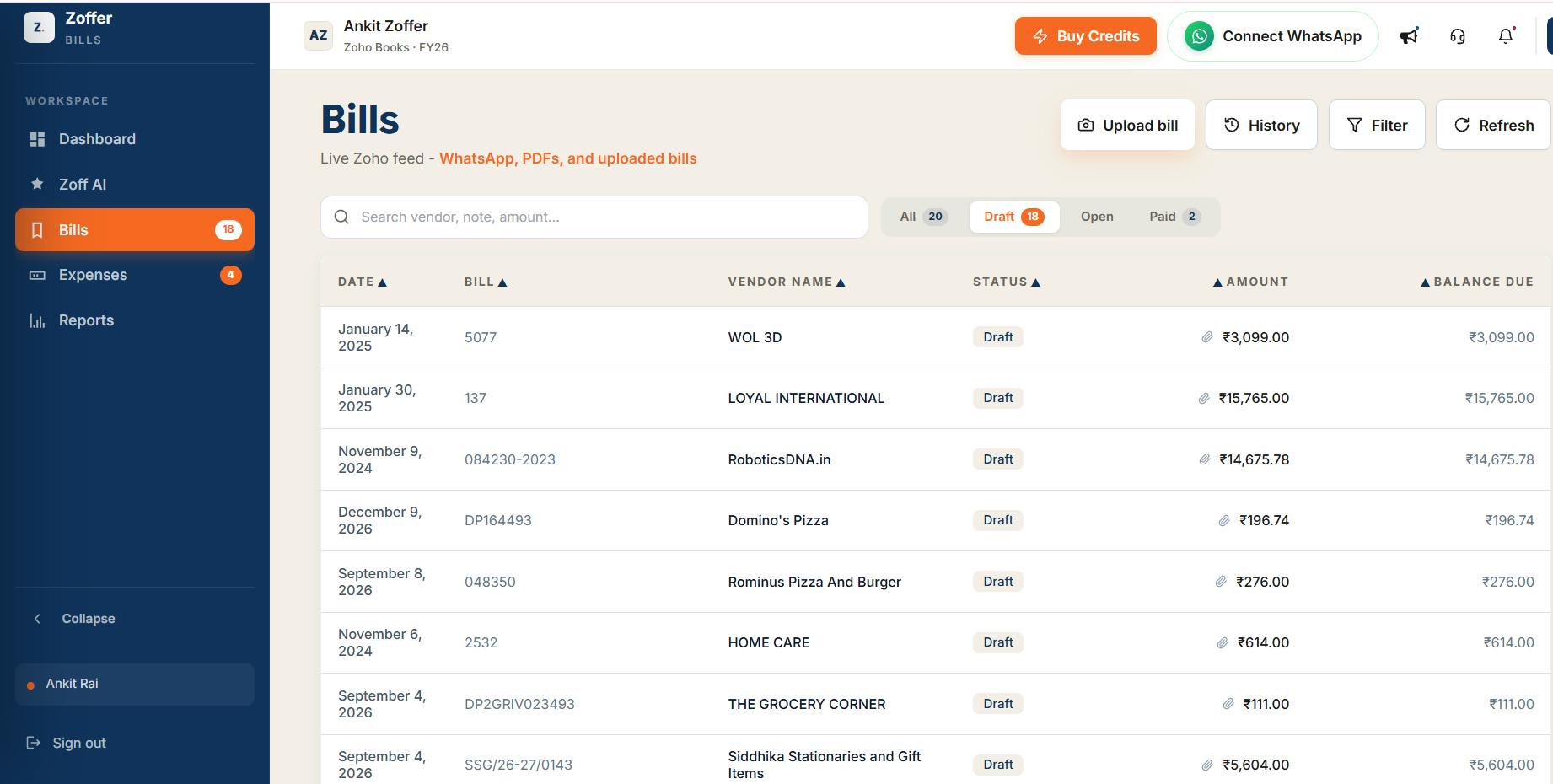The height and width of the screenshot is (784, 1553).
Task: Click the AZ organization avatar
Action: pyautogui.click(x=318, y=35)
